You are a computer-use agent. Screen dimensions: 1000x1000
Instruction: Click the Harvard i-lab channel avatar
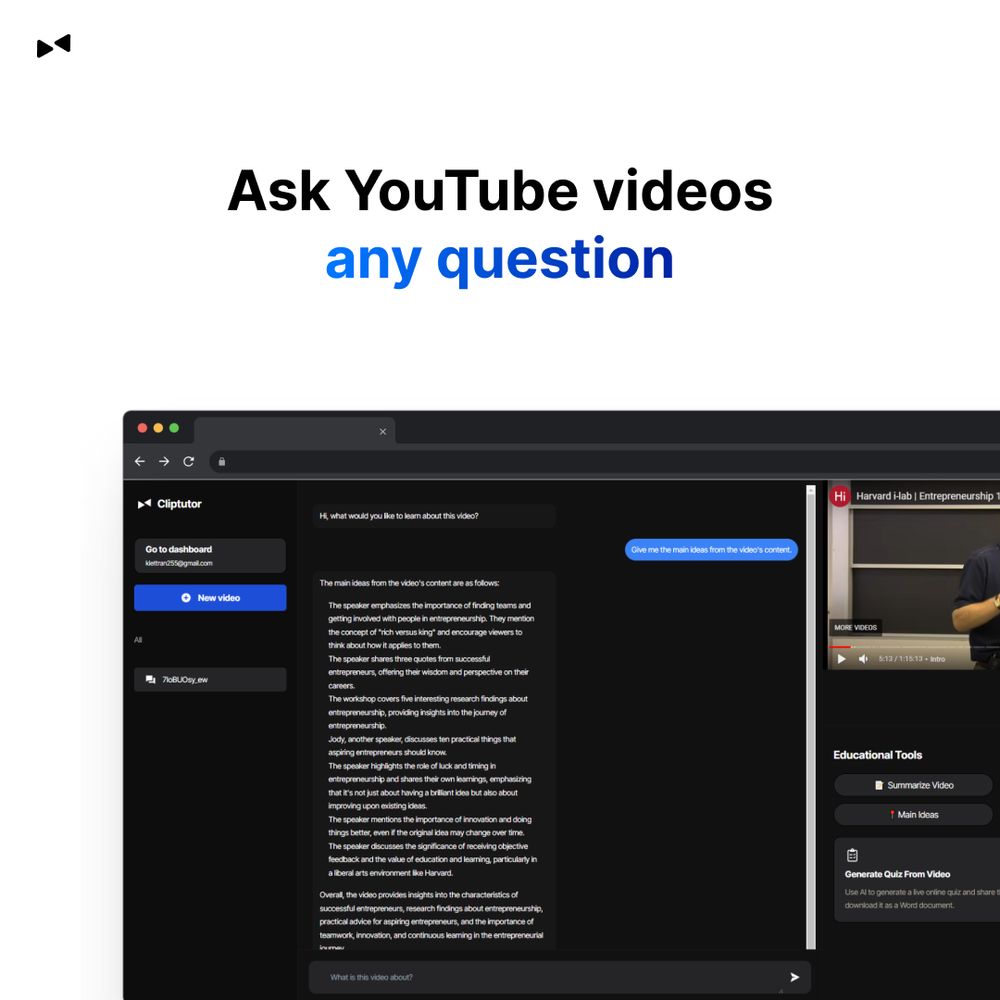click(840, 496)
